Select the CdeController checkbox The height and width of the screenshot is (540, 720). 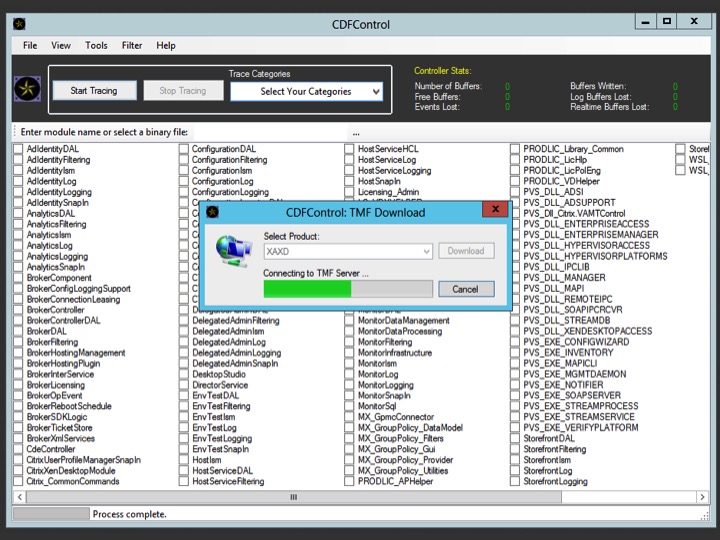18,450
